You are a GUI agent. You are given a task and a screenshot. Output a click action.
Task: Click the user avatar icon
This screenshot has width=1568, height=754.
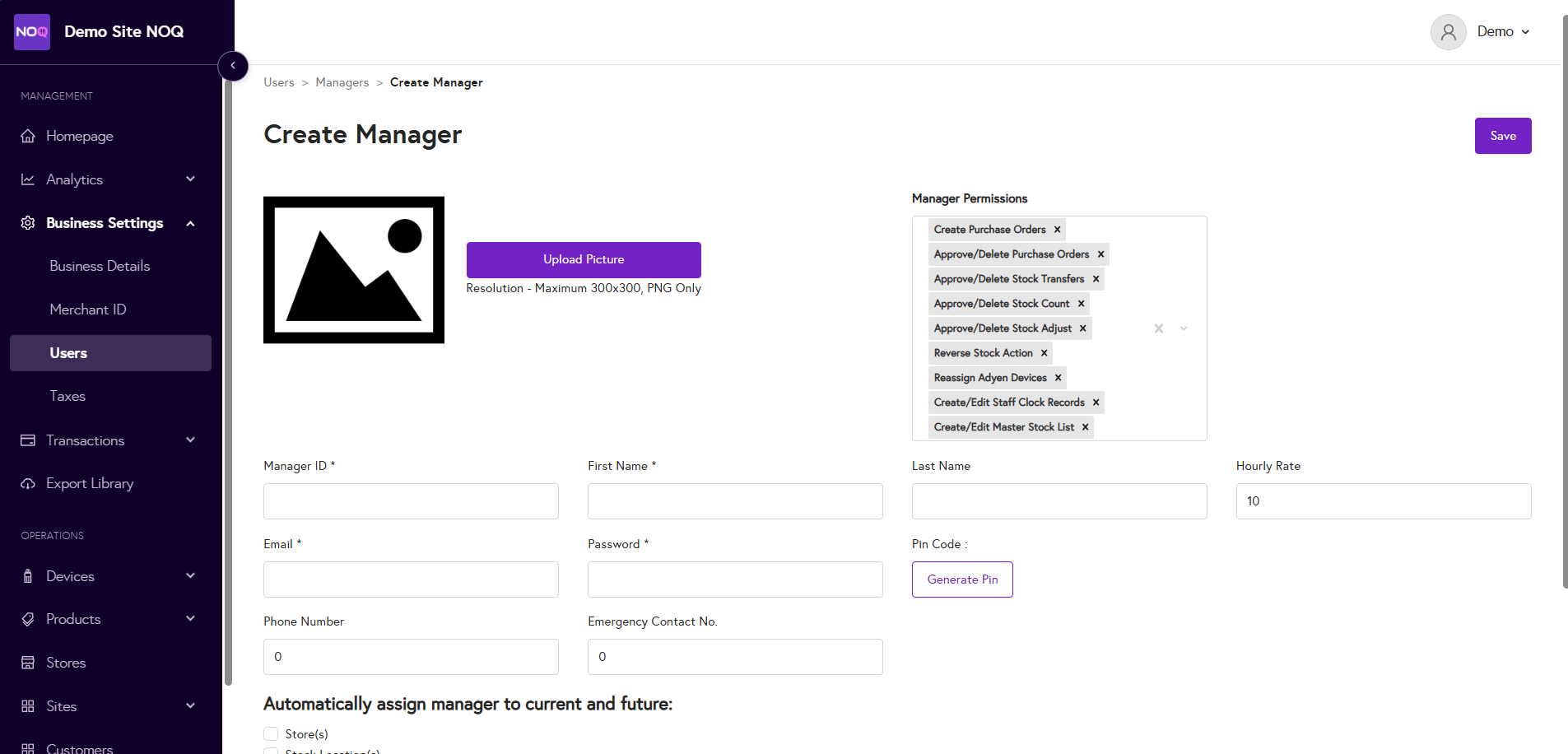[x=1448, y=32]
